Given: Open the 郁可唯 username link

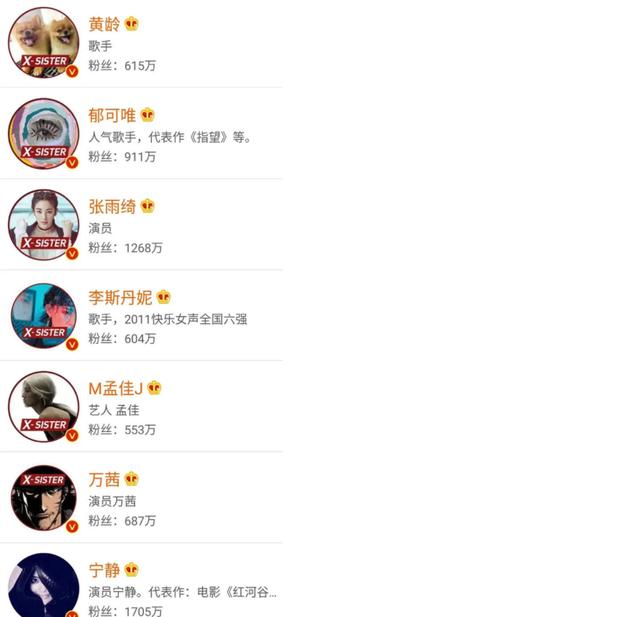Looking at the screenshot, I should (x=112, y=115).
